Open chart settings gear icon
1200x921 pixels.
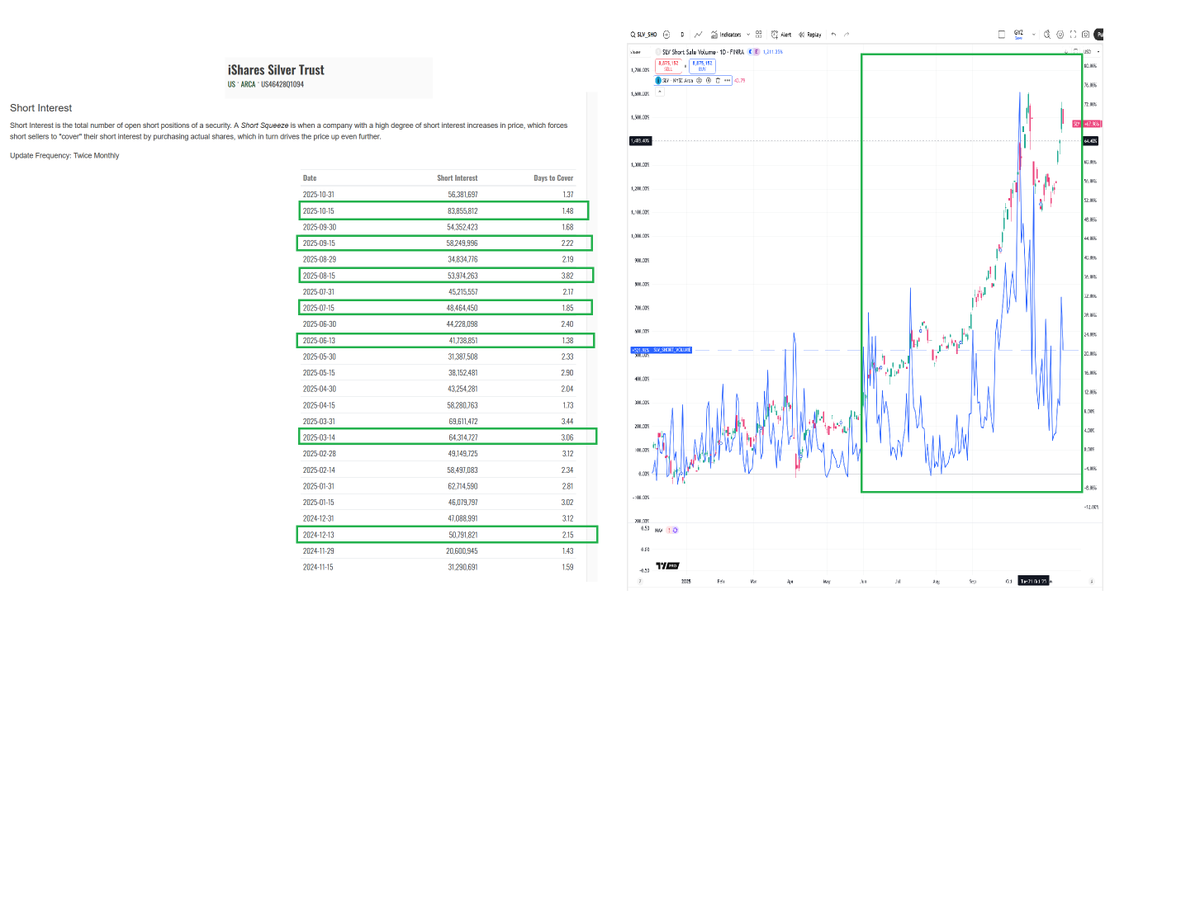coord(1060,34)
